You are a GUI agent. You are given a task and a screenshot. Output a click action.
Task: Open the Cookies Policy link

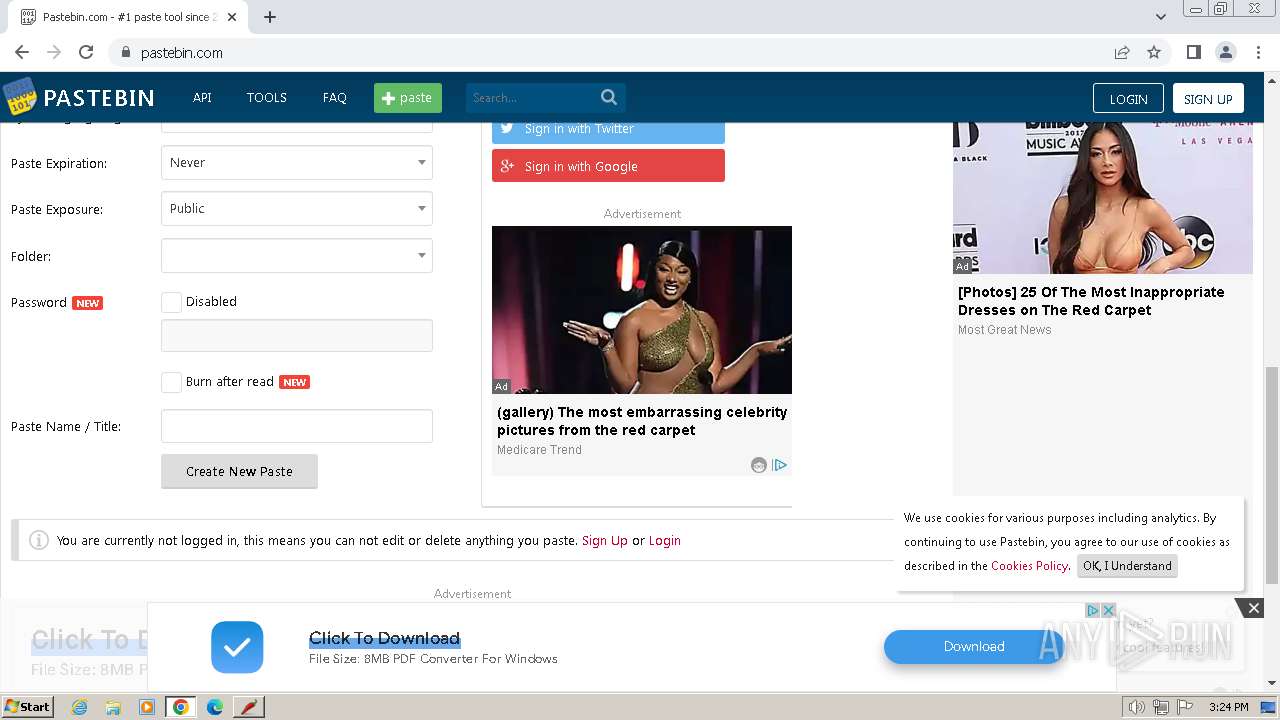[x=1029, y=566]
